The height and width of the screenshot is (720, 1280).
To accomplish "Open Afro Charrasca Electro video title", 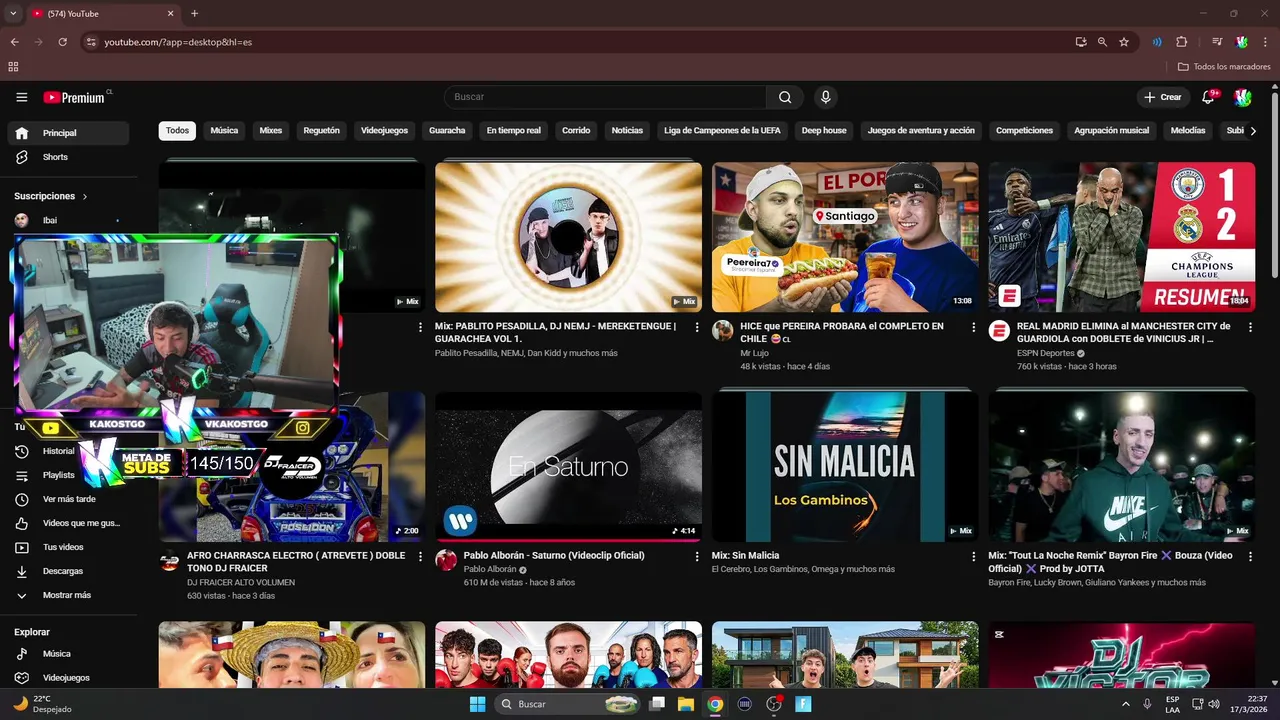I will coord(296,562).
